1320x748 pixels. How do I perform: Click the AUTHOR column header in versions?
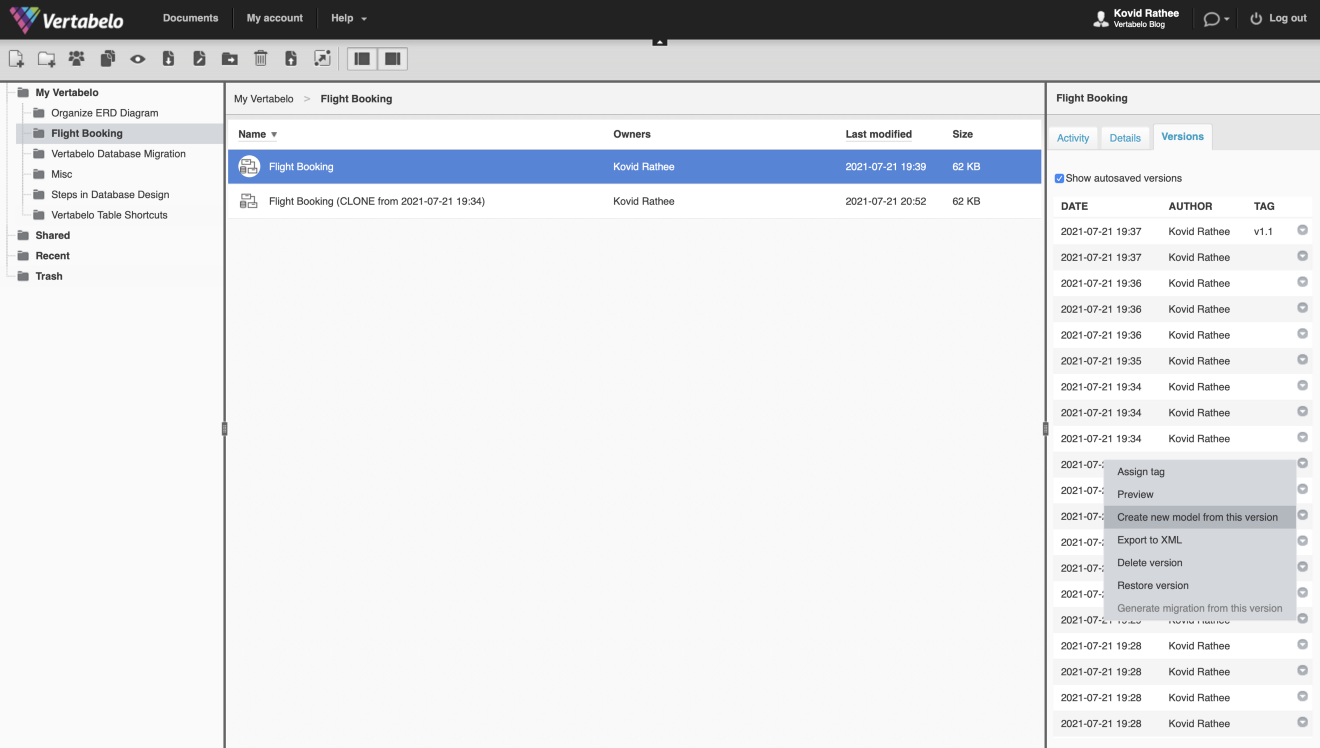tap(1190, 206)
